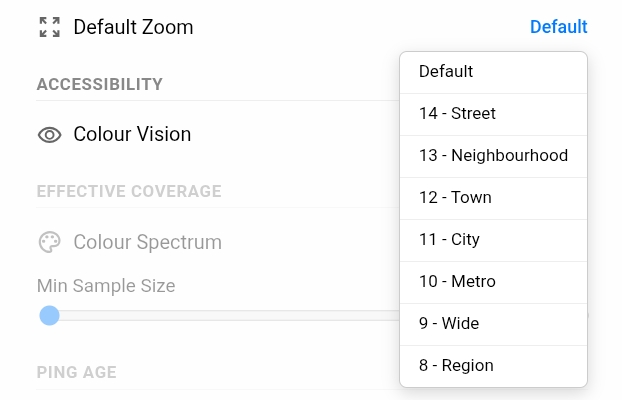Screen dimensions: 622x400
Task: Select the plain Default option in the list
Action: 446,72
